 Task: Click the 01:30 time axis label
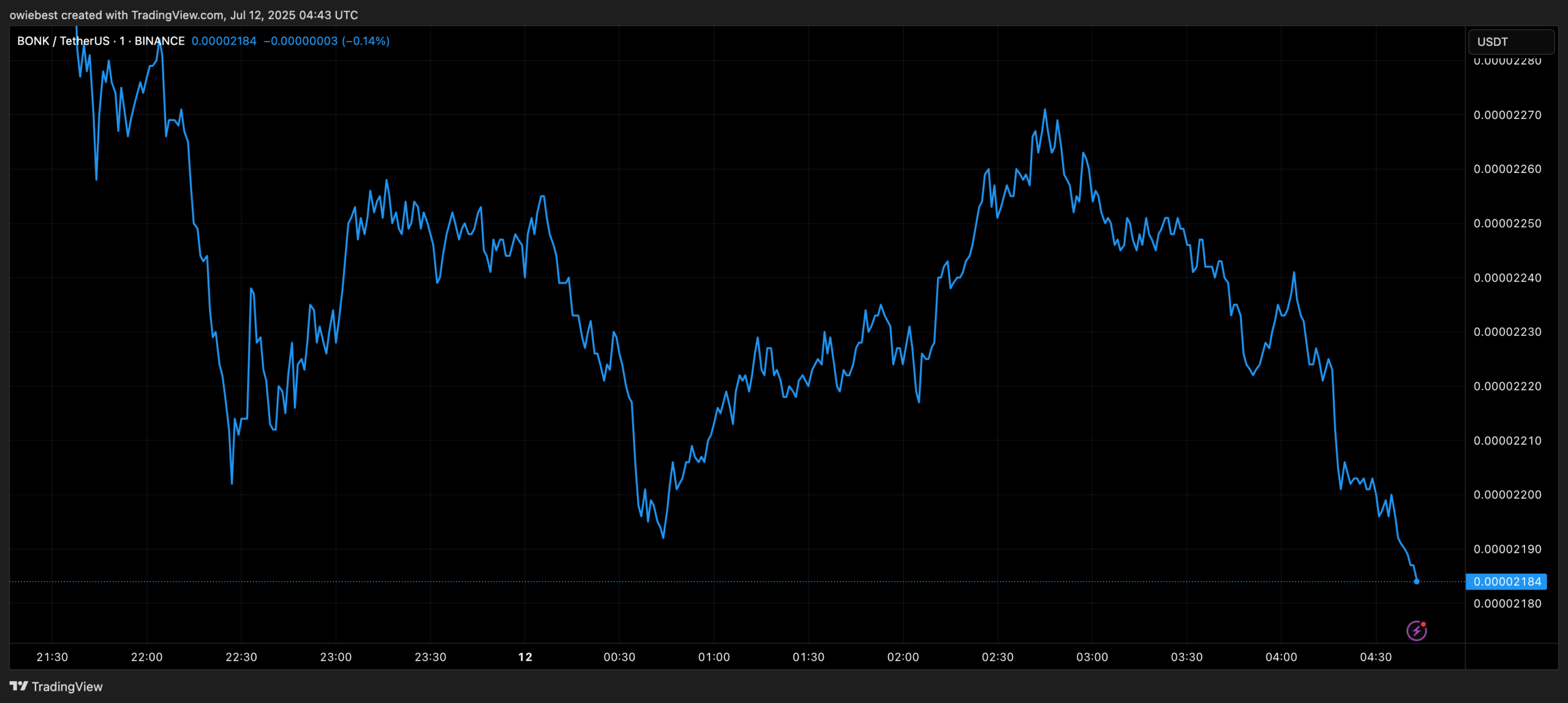809,657
